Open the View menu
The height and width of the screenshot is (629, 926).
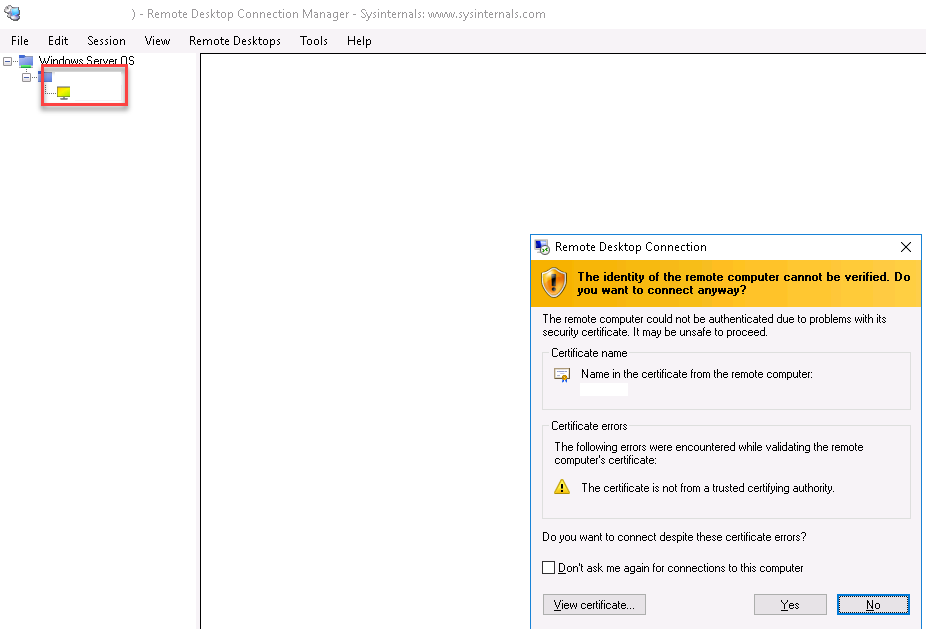coord(157,41)
